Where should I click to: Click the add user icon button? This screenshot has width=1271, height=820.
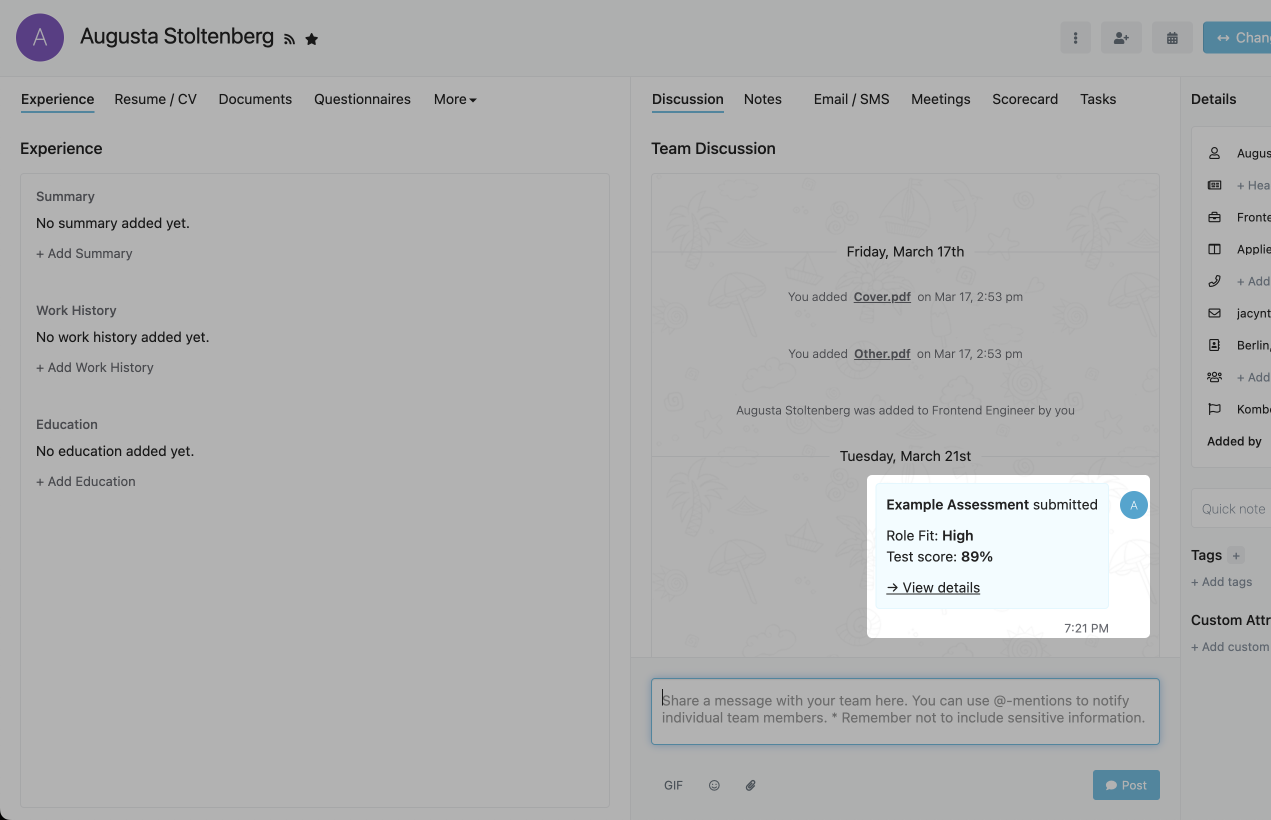click(1121, 38)
